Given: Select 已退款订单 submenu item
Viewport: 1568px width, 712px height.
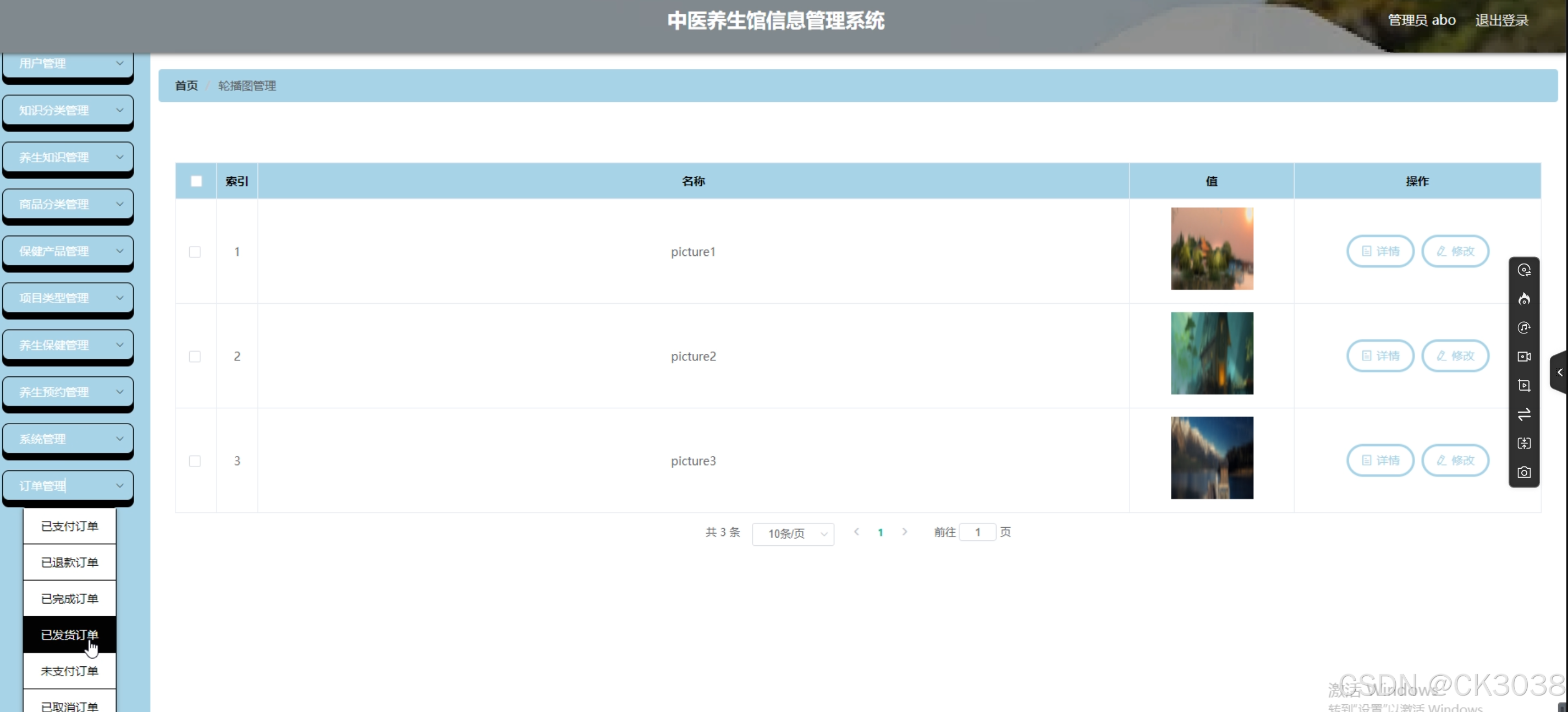Looking at the screenshot, I should click(x=69, y=562).
